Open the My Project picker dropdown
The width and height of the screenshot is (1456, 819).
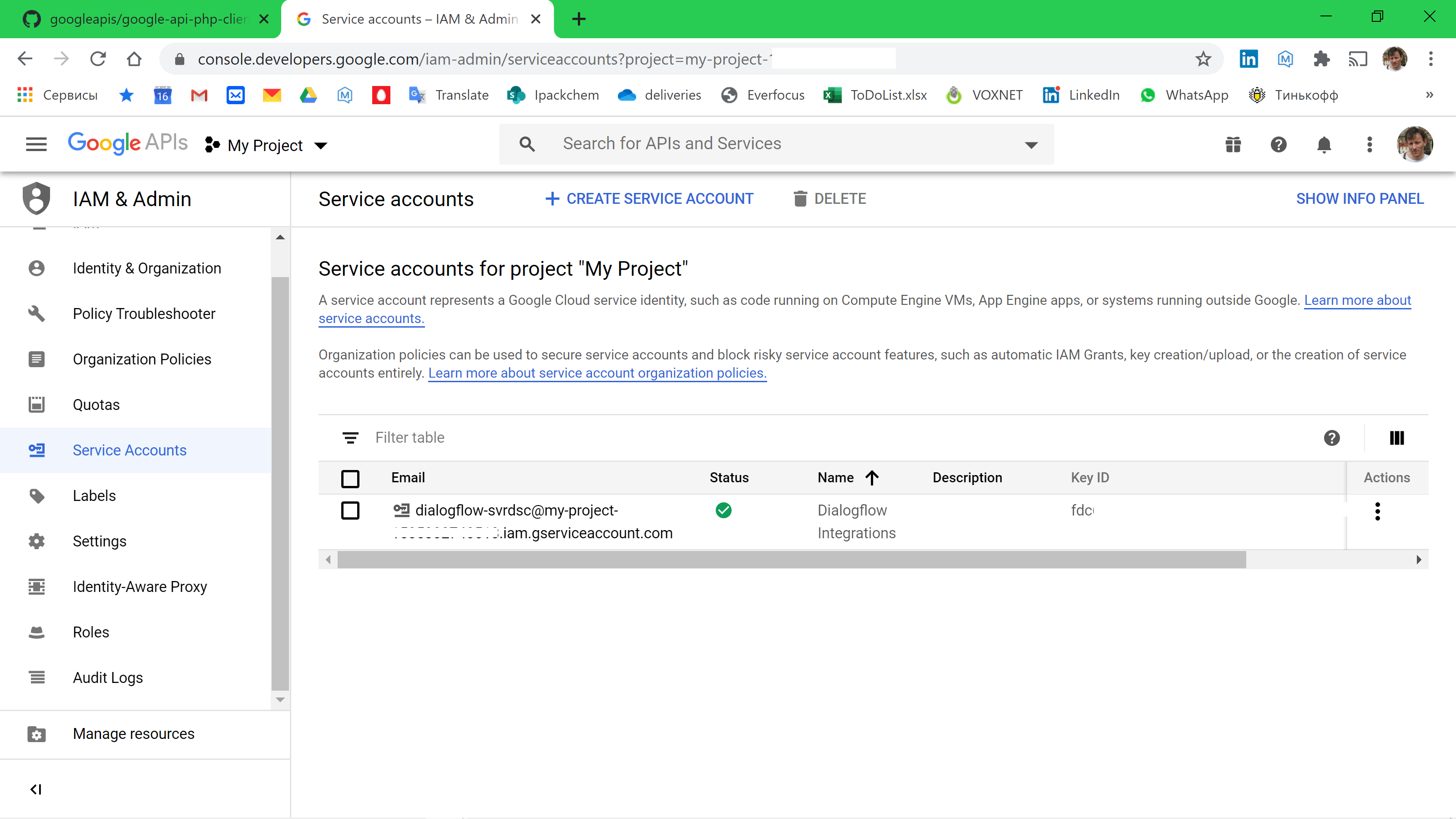[266, 145]
